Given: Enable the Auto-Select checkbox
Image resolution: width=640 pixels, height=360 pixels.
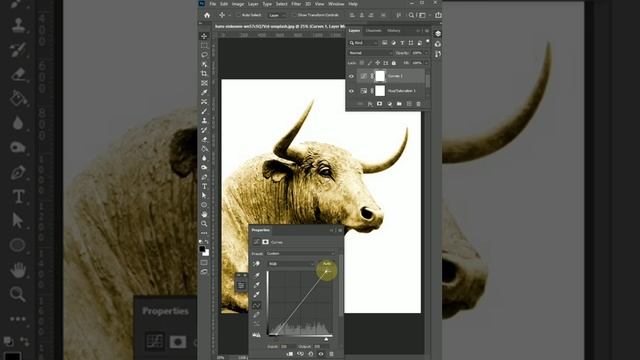Looking at the screenshot, I should [238, 15].
